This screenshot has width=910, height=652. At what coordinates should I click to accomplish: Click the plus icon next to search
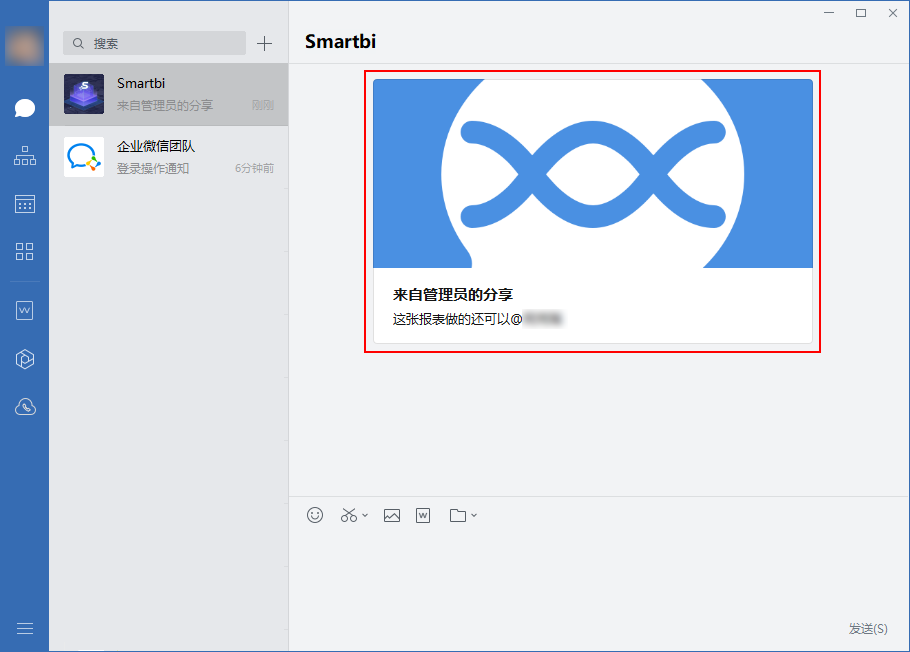(x=265, y=44)
